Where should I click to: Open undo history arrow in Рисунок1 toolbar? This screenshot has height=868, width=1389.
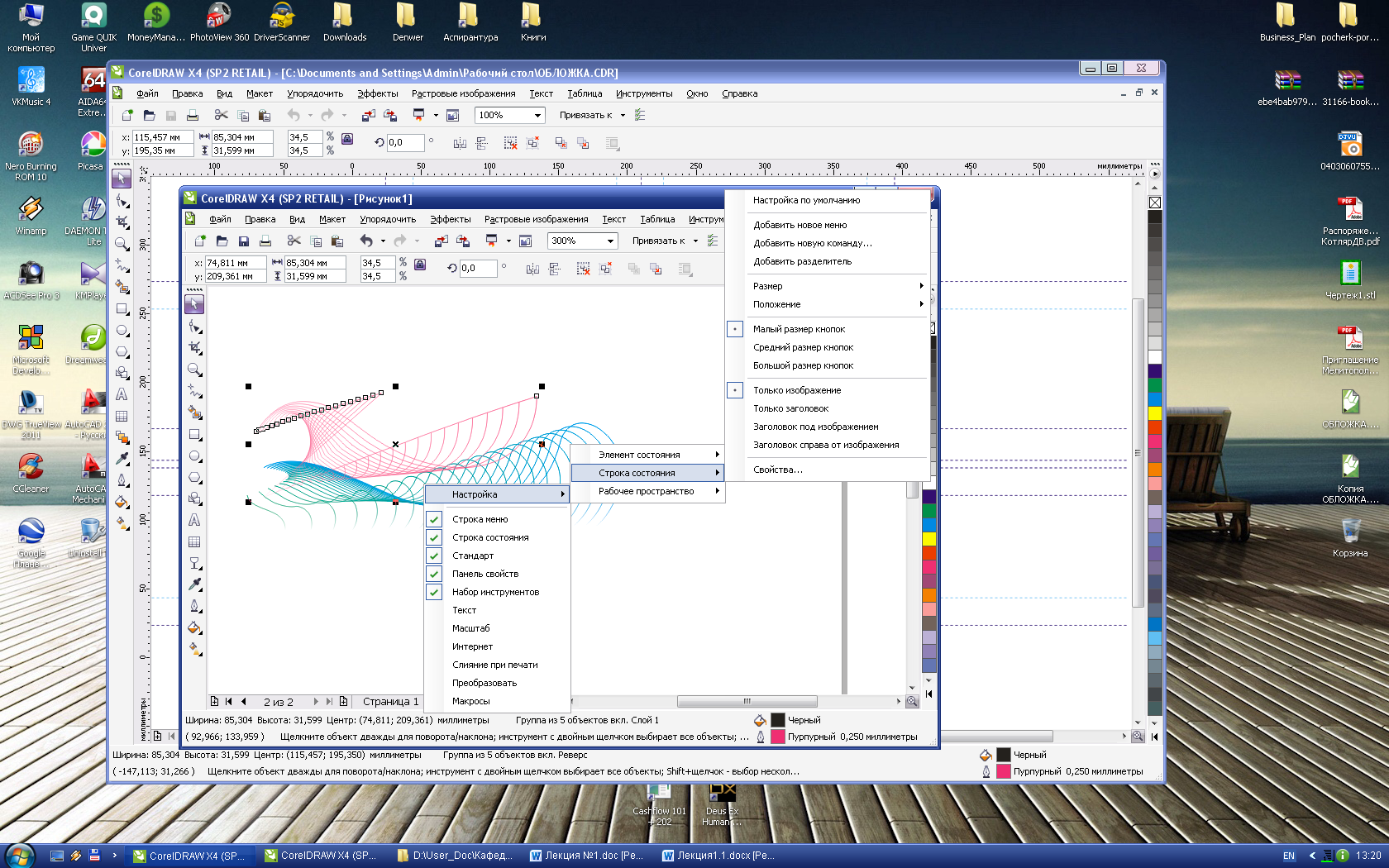point(383,241)
